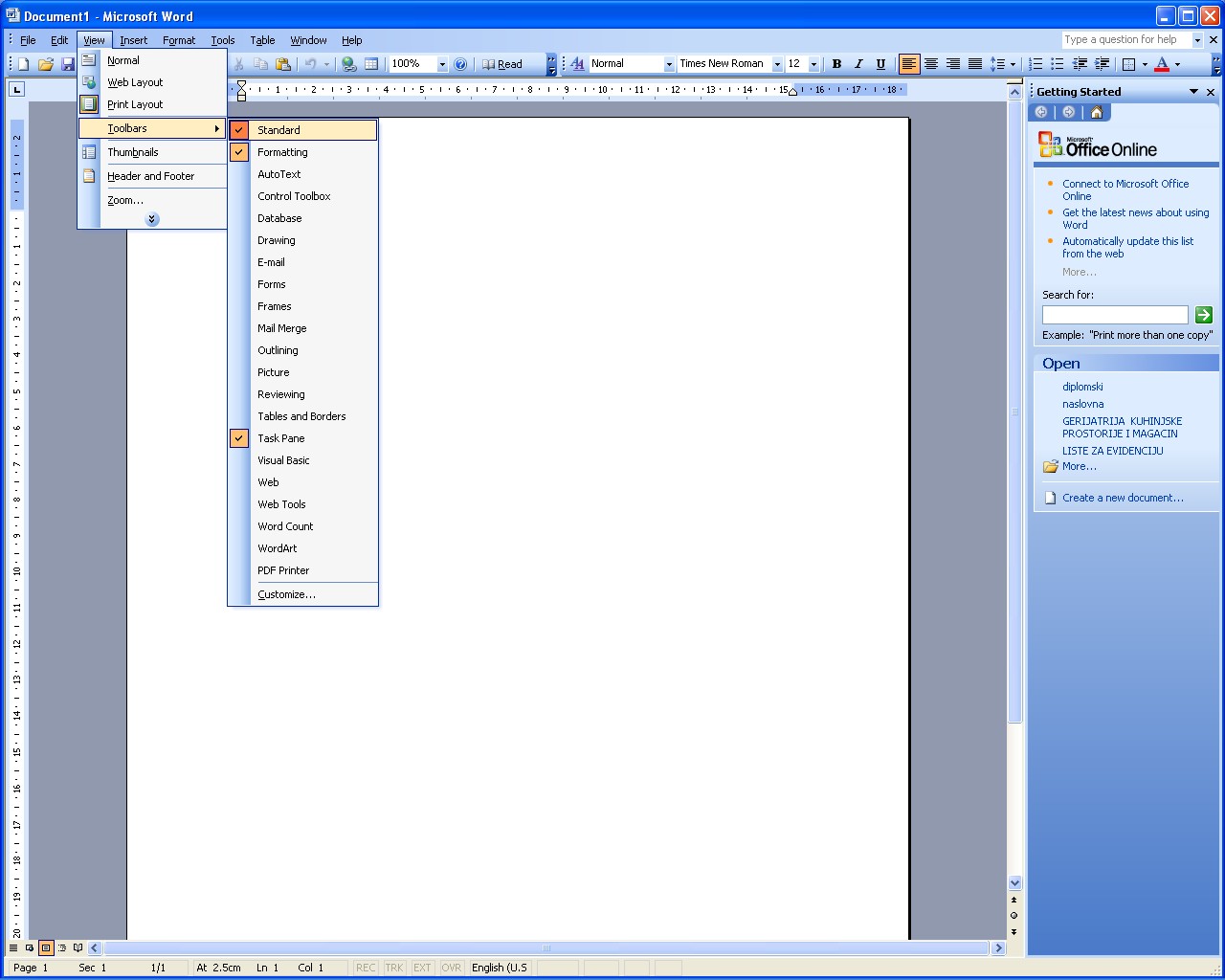Start the Office Online search with green arrow
The image size is (1225, 980).
click(x=1204, y=315)
